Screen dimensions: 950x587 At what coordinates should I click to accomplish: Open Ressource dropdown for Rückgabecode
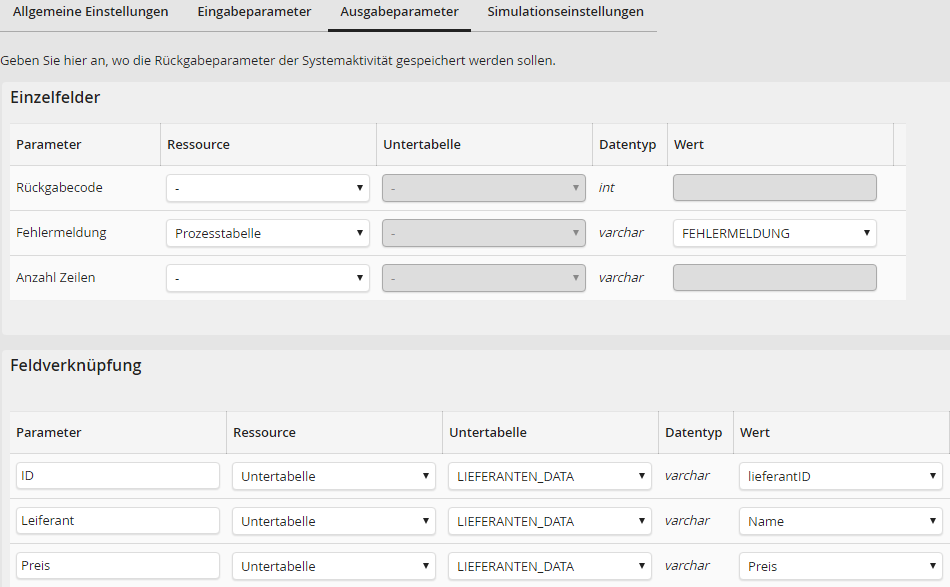267,188
